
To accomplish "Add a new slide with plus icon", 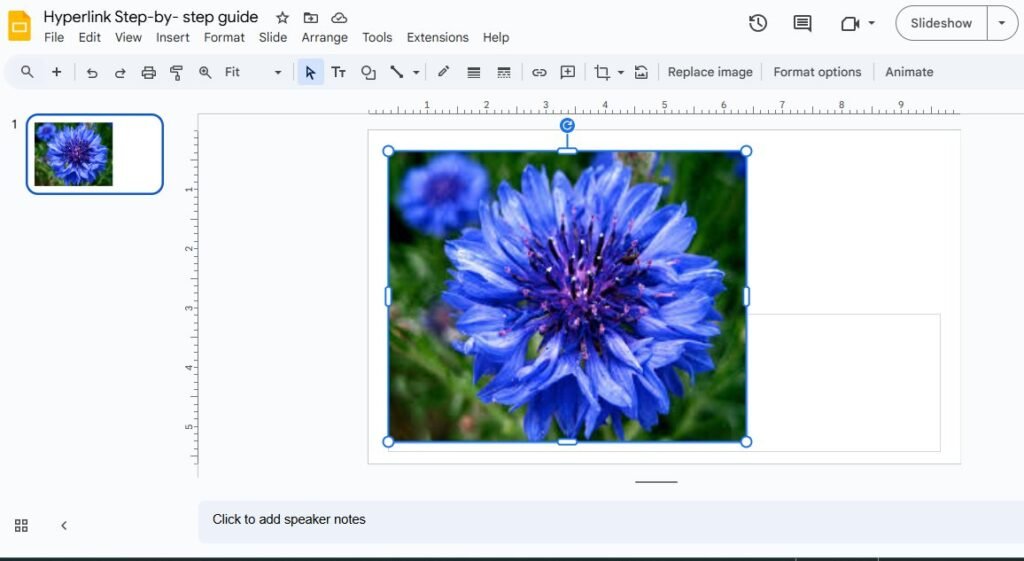I will pos(57,72).
